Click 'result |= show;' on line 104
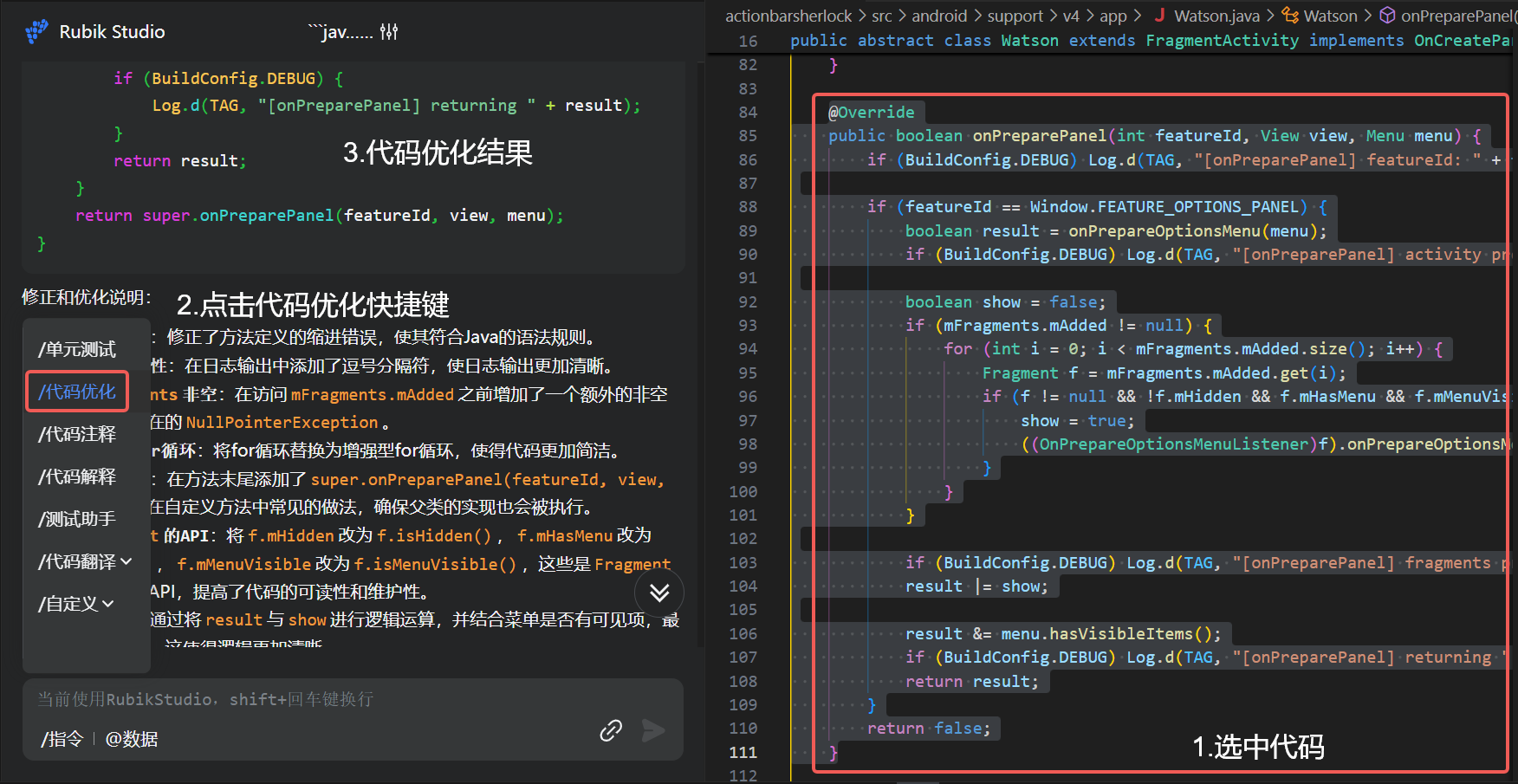Screen dimensions: 1518x784 click(x=976, y=586)
